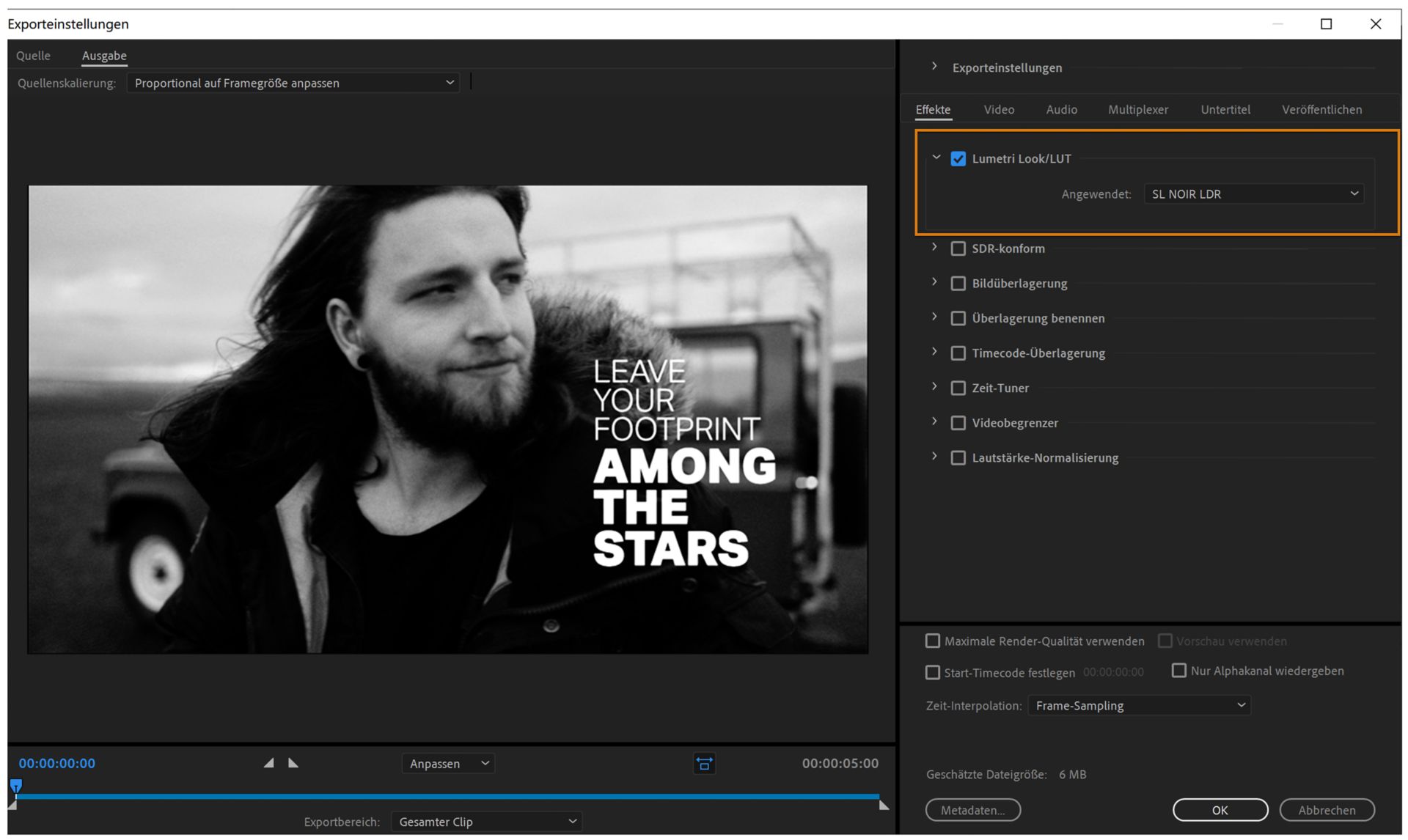Expand the top Exporteinstellungen section

(934, 67)
